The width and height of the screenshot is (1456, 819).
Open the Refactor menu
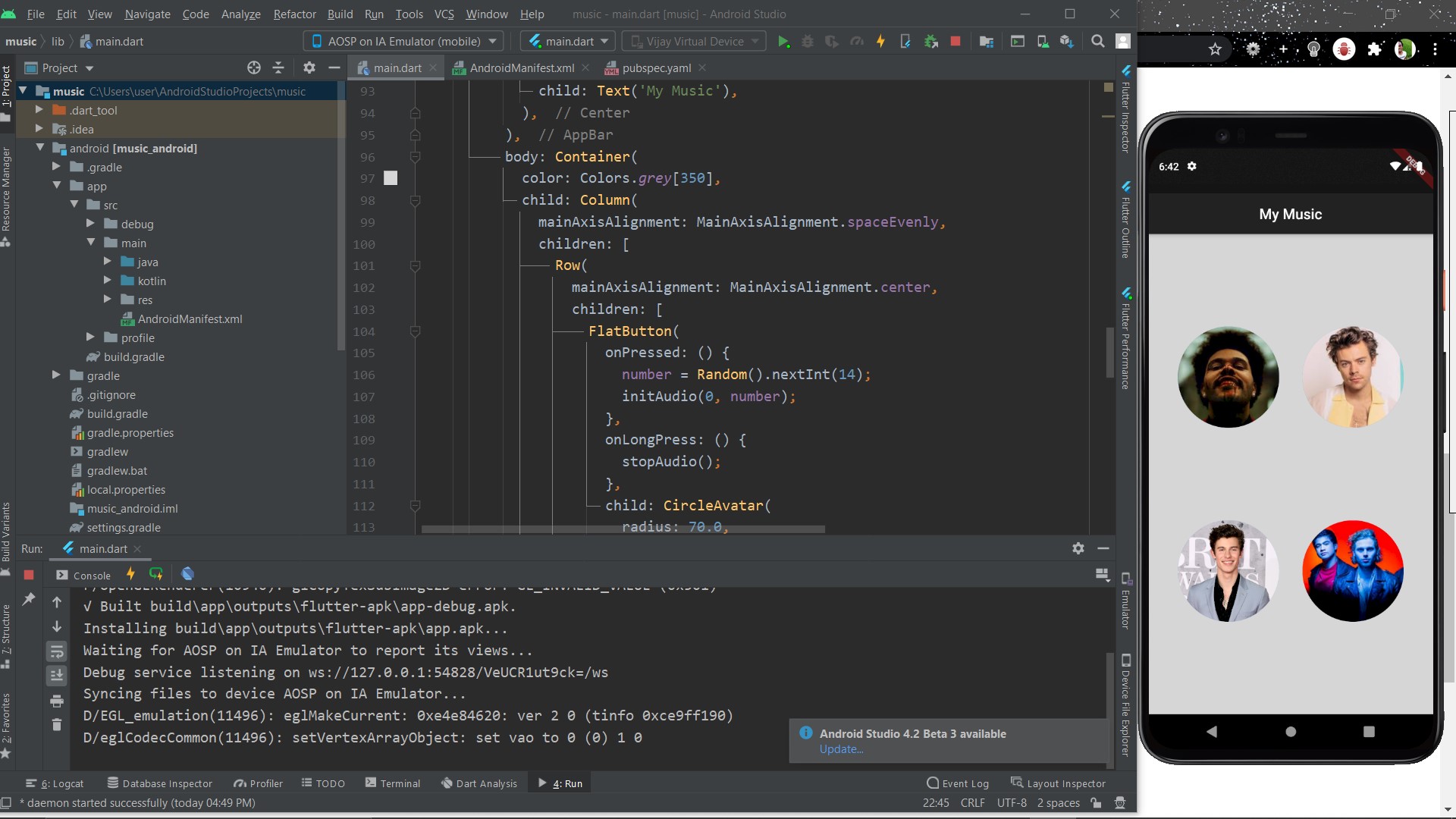(294, 14)
